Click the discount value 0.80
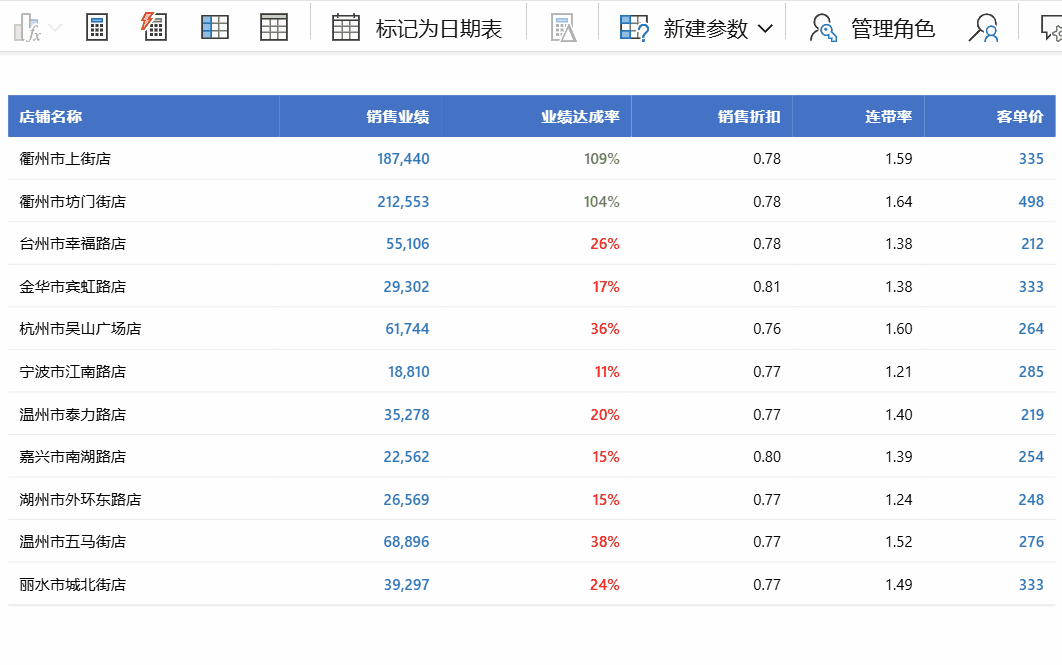 point(767,456)
